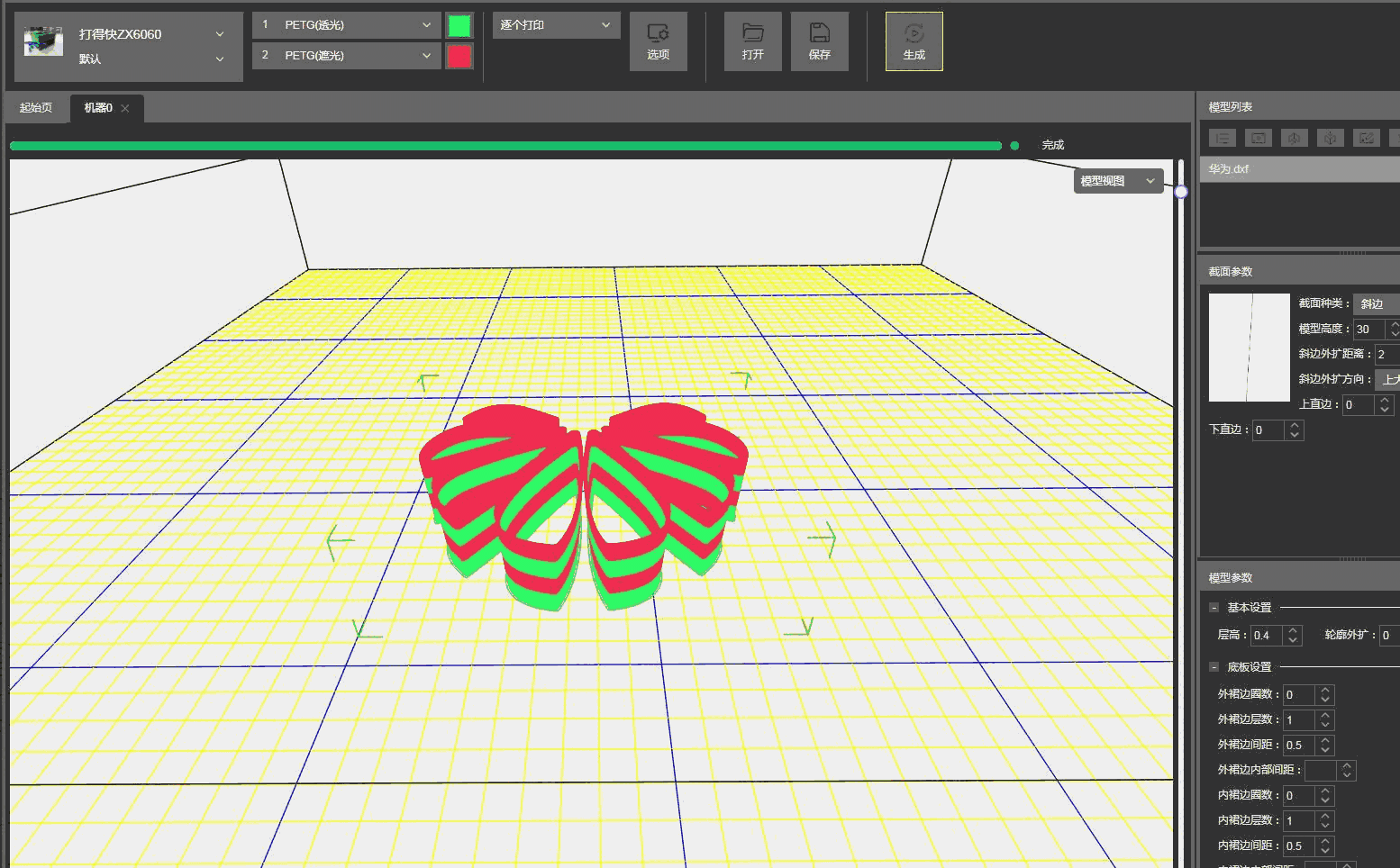
Task: Select the 机器0 tab
Action: pos(97,108)
